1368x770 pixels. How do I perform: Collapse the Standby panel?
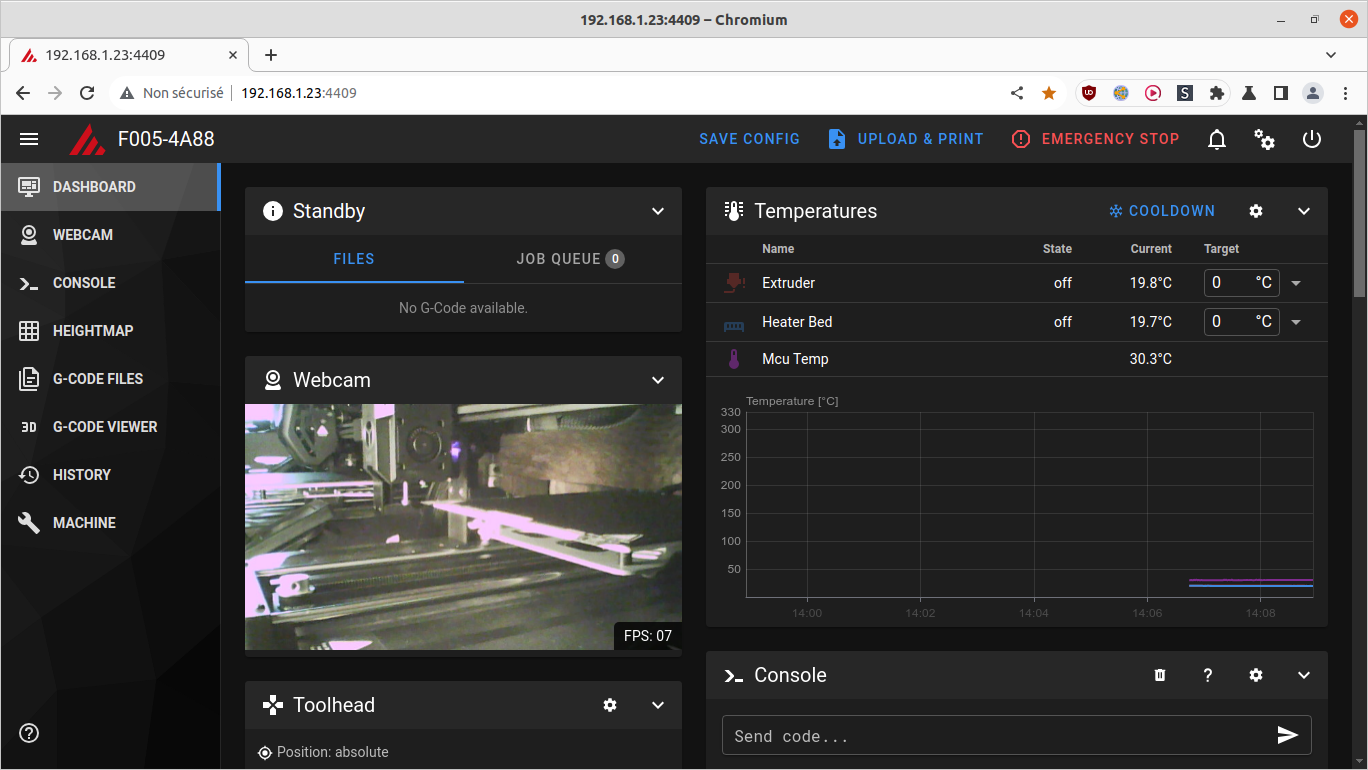(x=658, y=211)
